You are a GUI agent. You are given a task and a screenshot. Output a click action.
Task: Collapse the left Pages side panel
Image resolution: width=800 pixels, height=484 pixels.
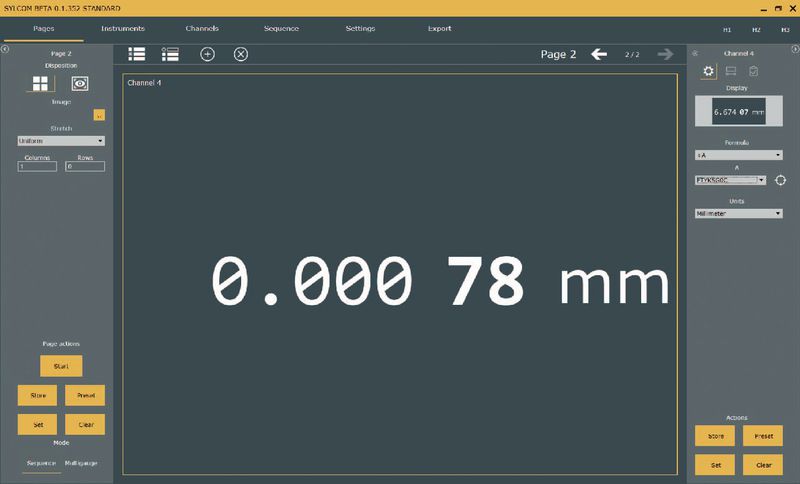[5, 47]
